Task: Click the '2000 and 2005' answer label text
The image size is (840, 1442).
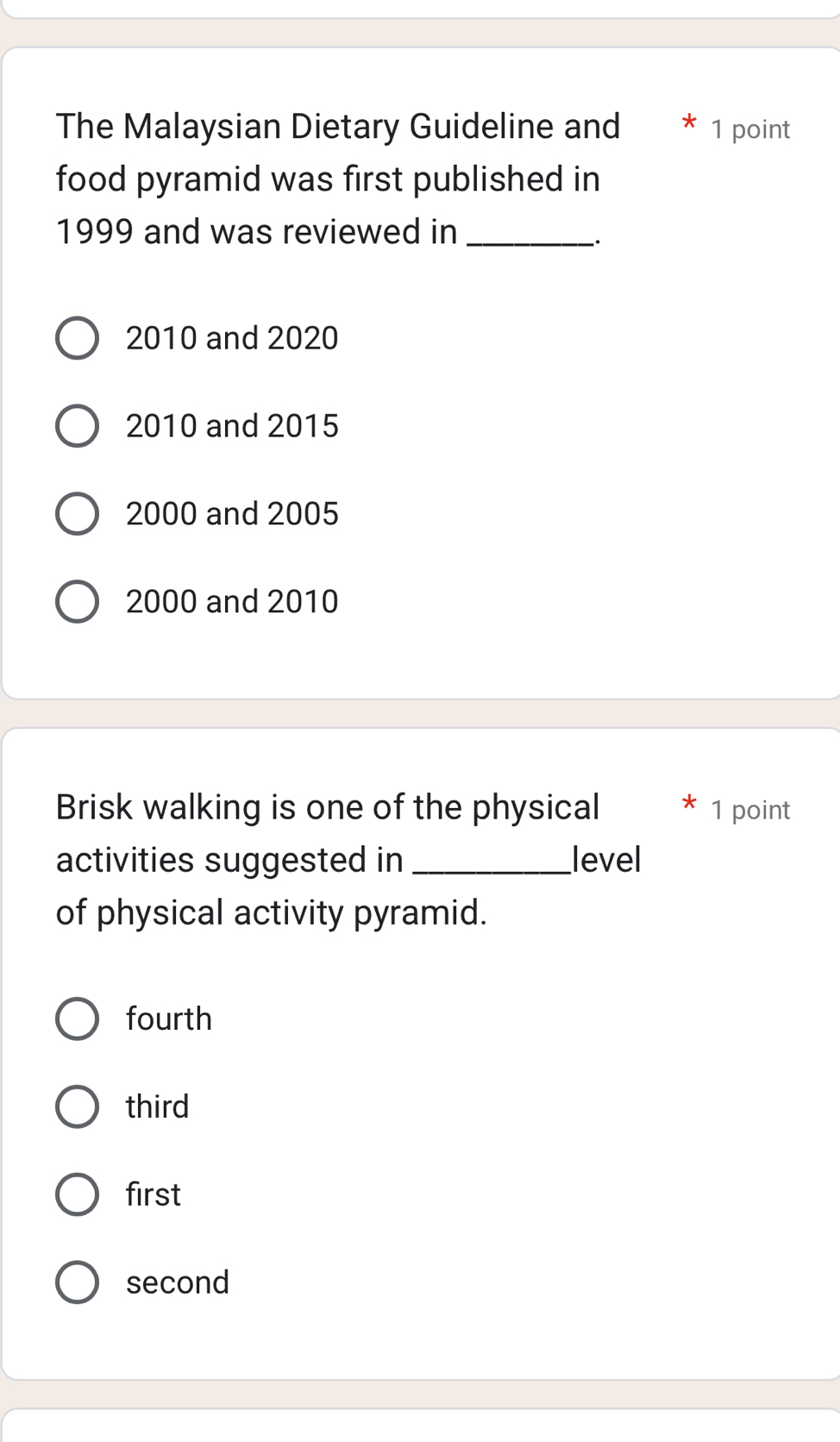Action: 232,514
